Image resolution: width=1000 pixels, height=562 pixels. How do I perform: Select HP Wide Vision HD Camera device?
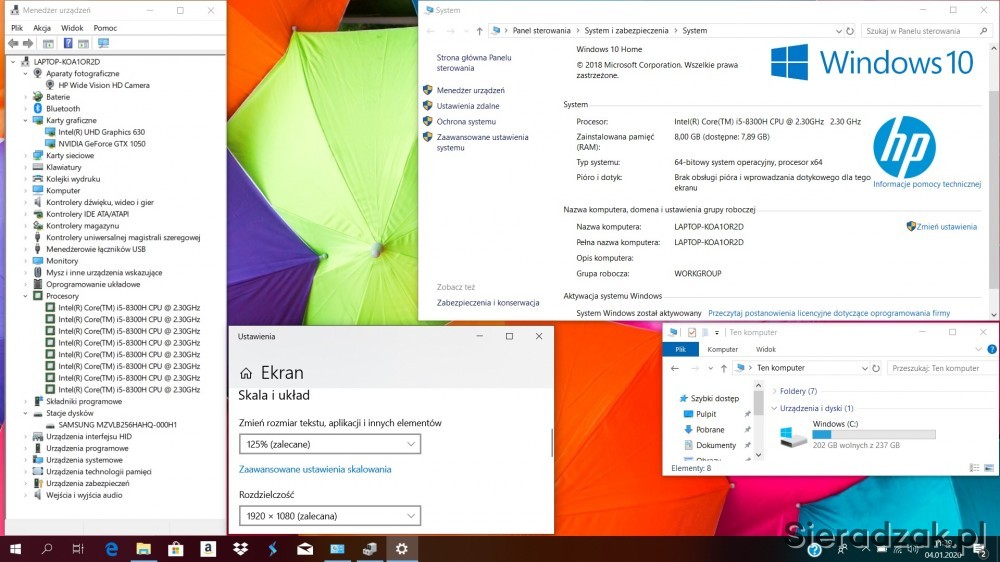pyautogui.click(x=104, y=85)
